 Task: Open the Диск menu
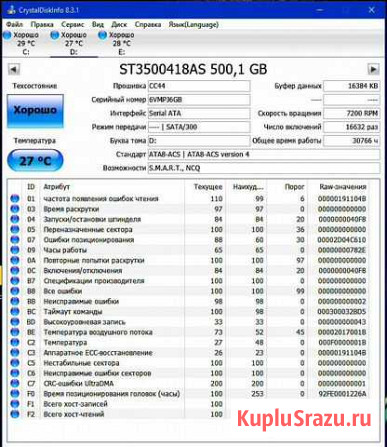click(119, 24)
